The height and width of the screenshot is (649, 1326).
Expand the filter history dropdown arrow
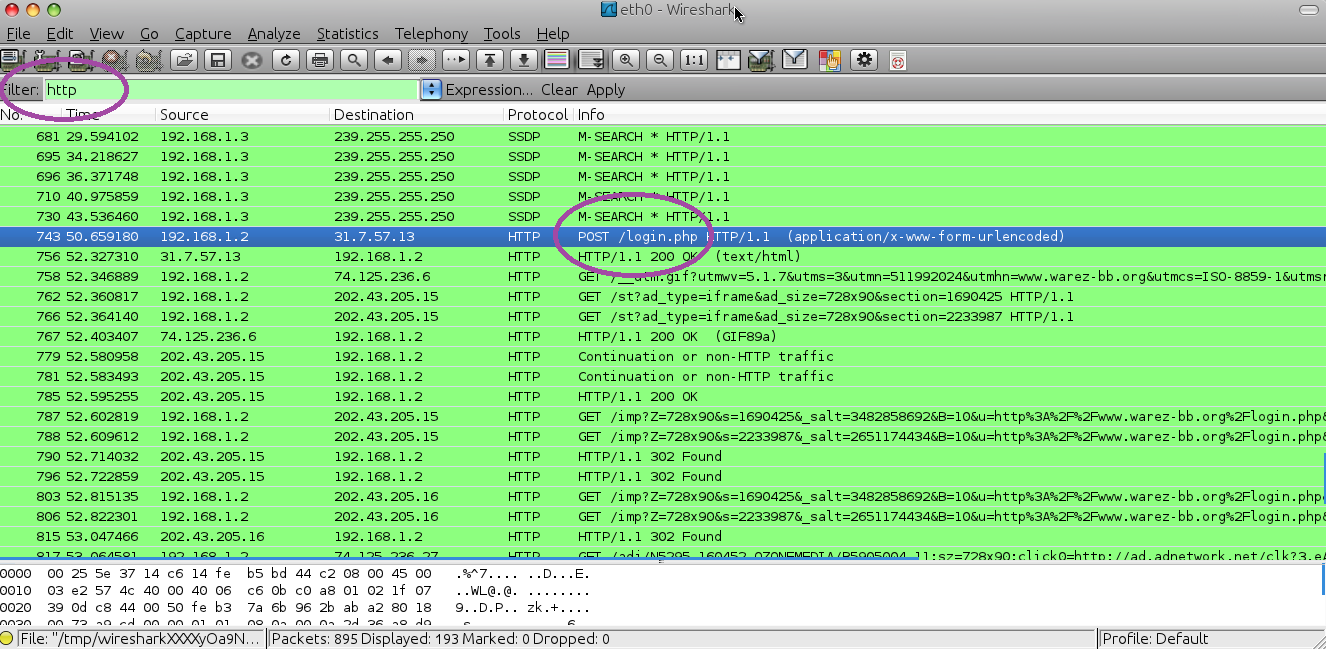[x=431, y=90]
